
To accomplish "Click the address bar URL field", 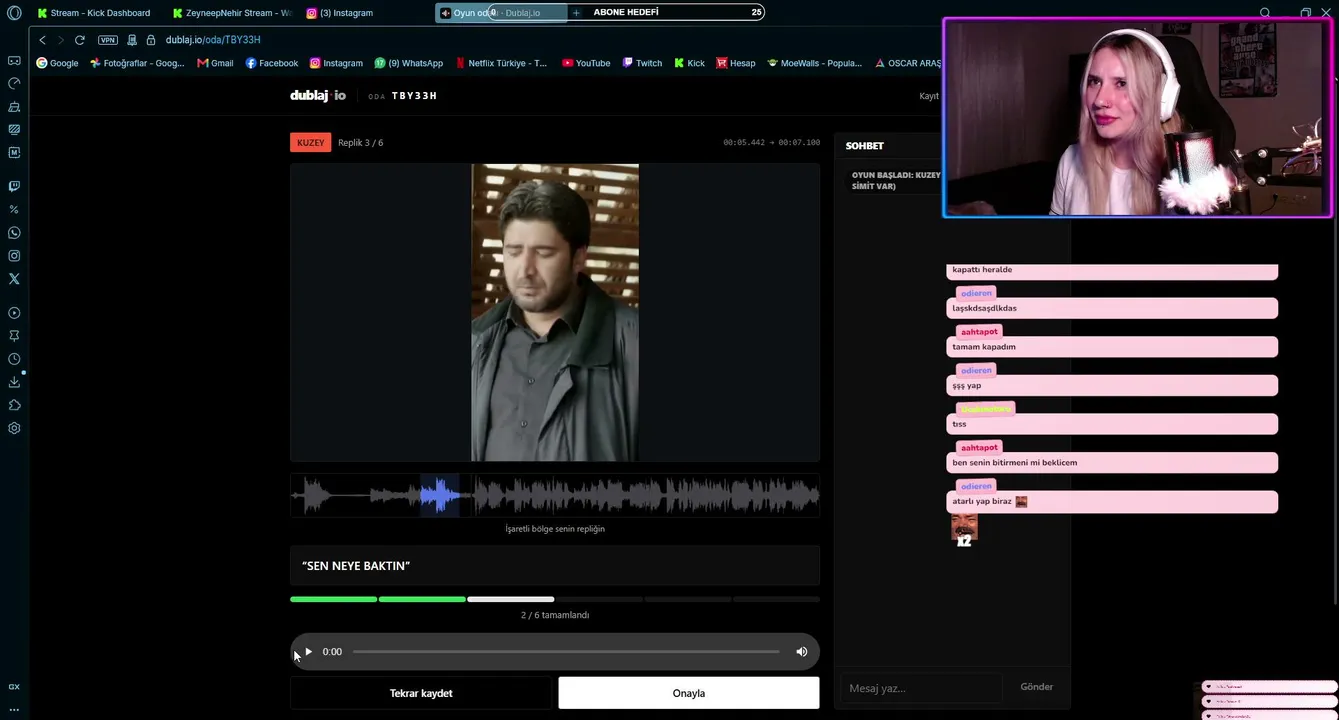I will 213,40.
